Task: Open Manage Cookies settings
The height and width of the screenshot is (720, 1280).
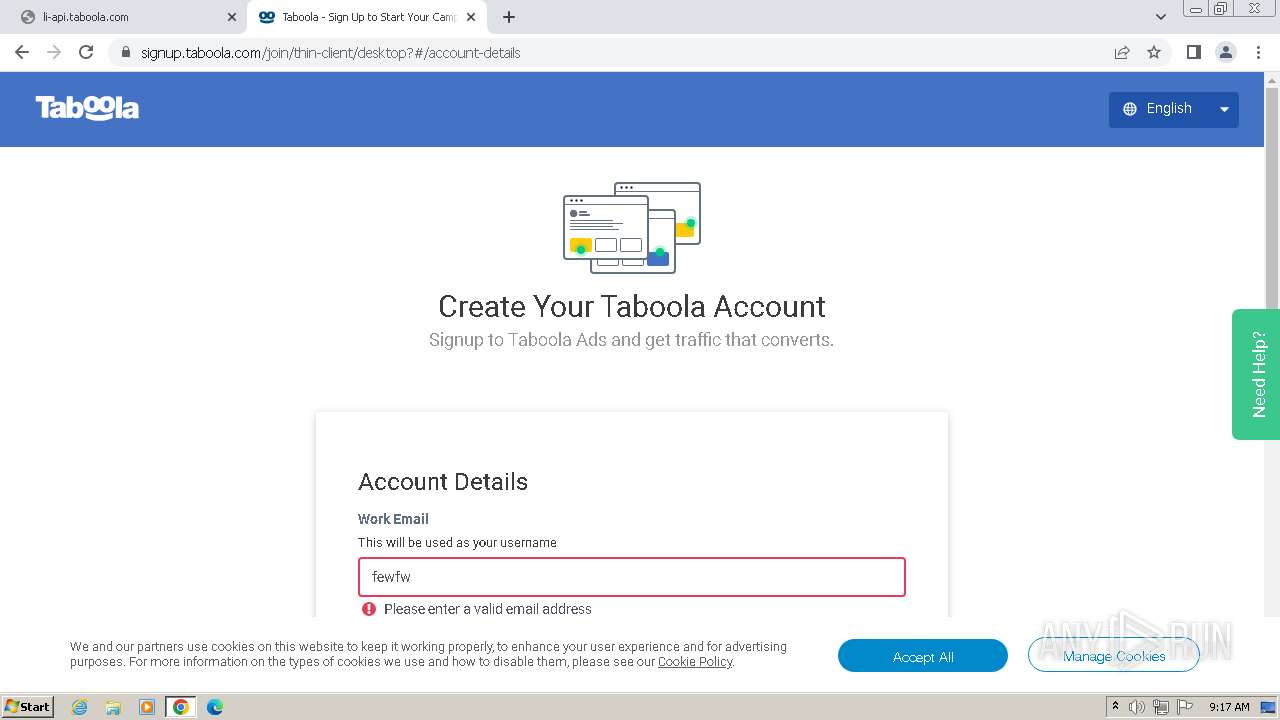Action: coord(1114,656)
